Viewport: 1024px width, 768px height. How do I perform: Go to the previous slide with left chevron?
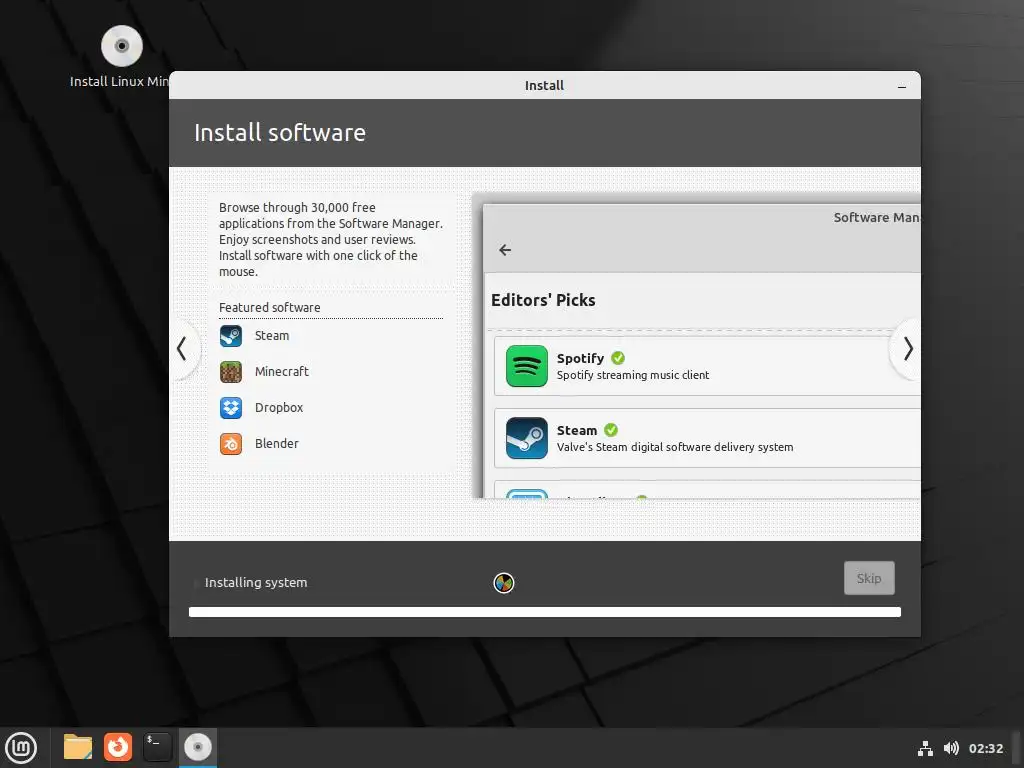coord(182,349)
